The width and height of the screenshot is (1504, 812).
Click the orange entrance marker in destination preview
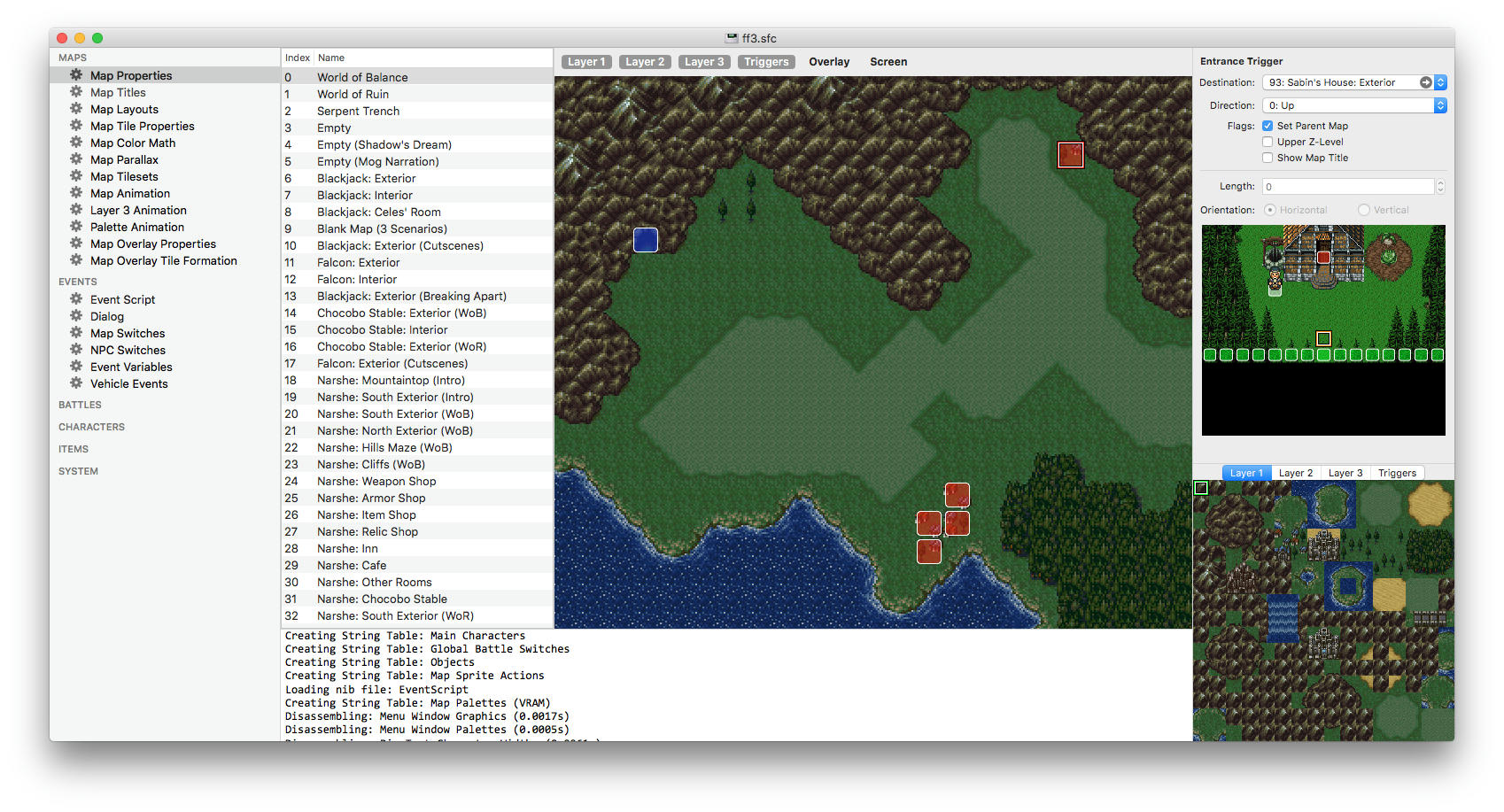pyautogui.click(x=1323, y=338)
